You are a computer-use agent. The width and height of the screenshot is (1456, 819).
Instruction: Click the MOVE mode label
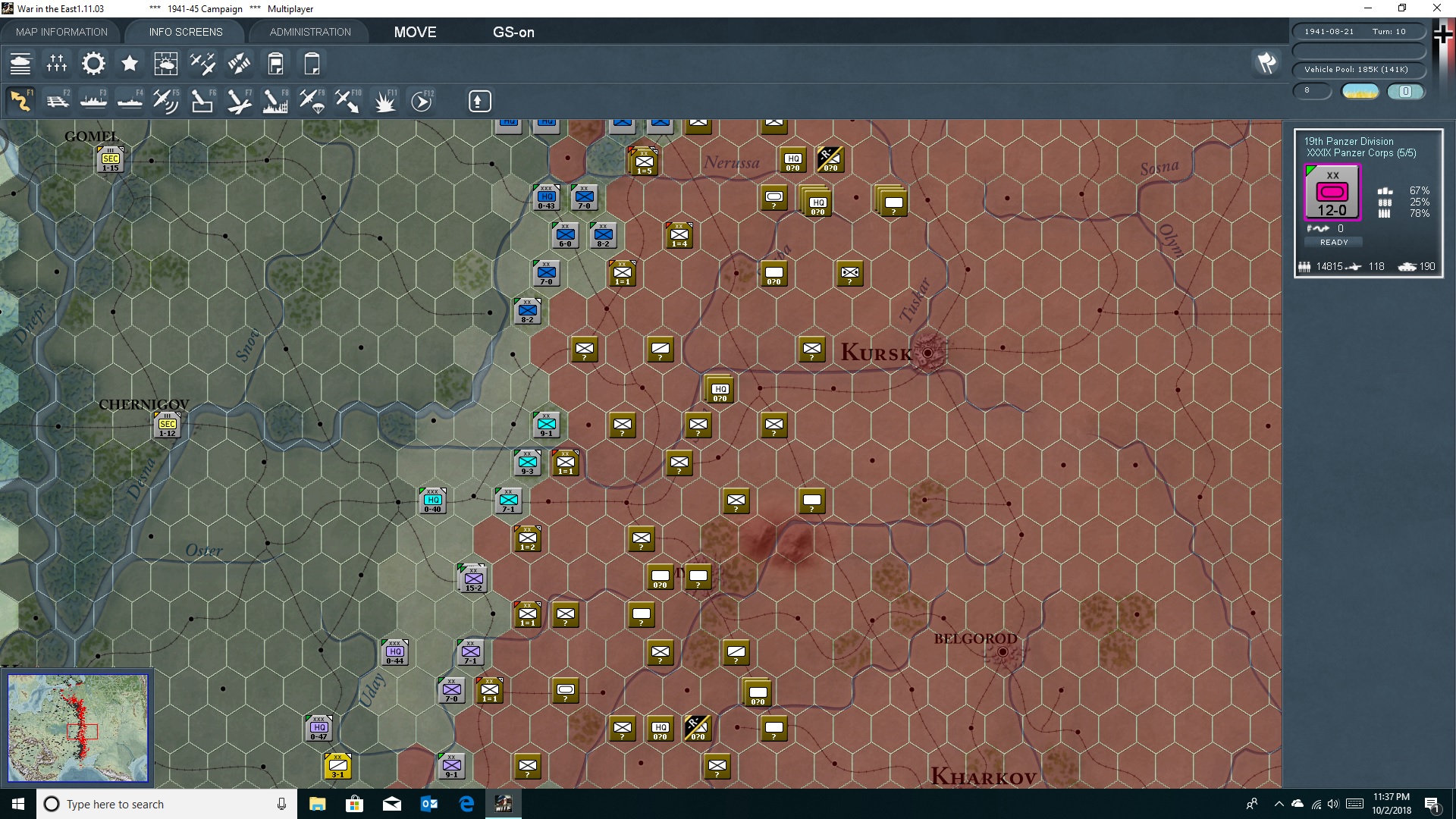point(415,32)
